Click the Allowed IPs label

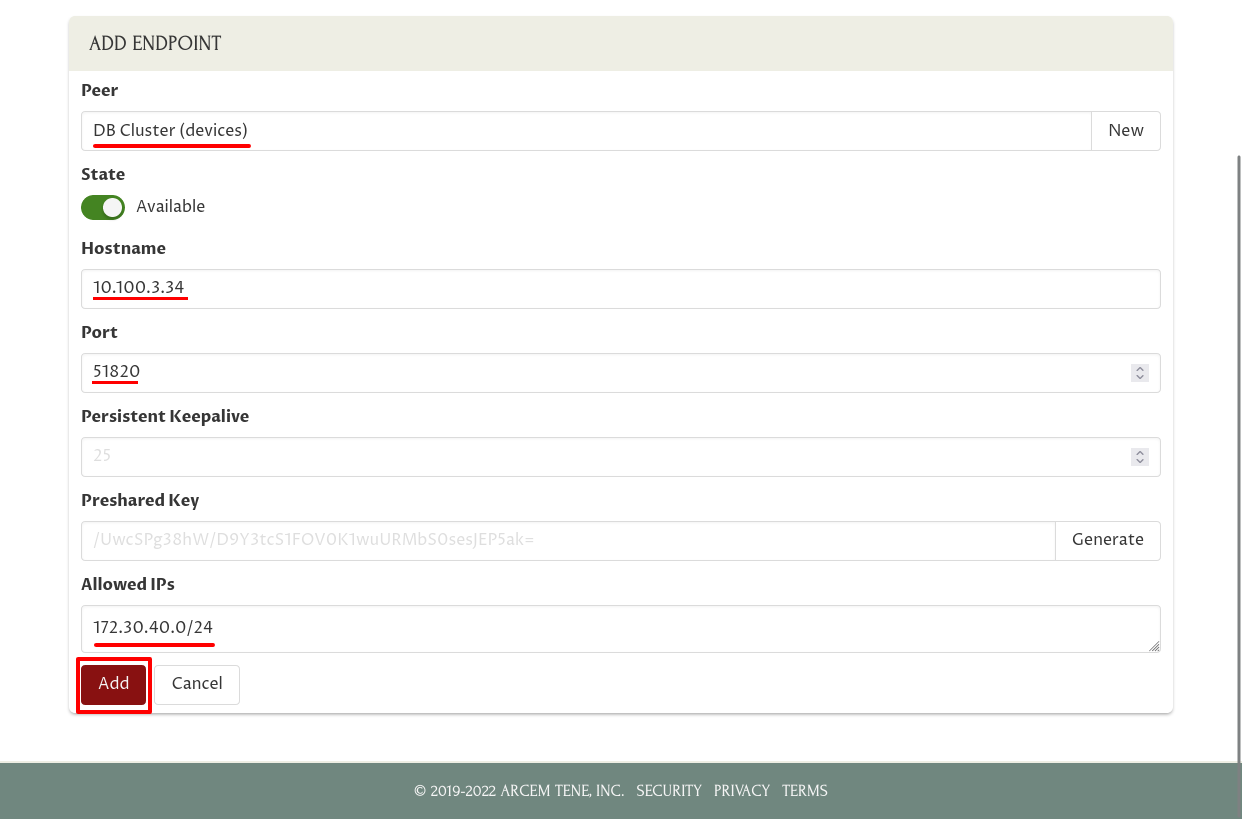pyautogui.click(x=128, y=585)
